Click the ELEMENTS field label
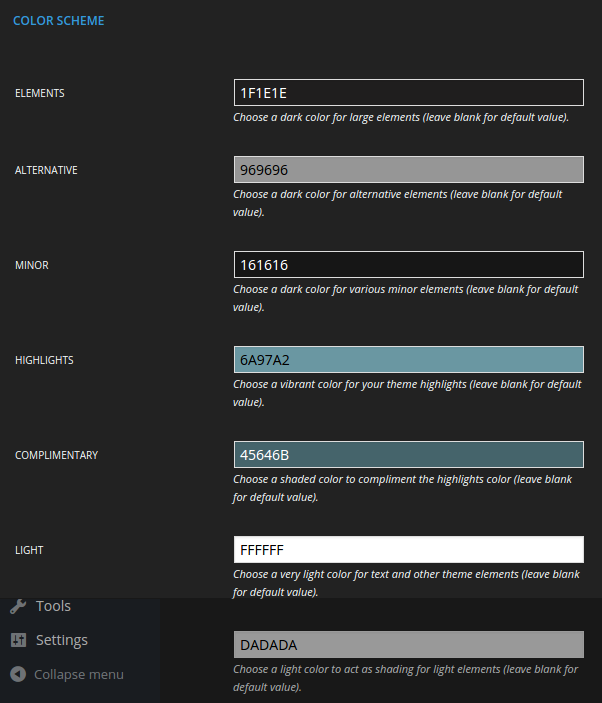The height and width of the screenshot is (703, 602). click(x=40, y=93)
